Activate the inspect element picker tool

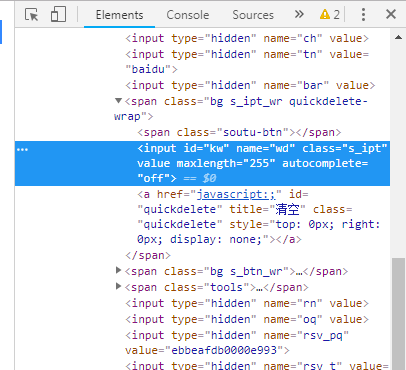tap(32, 15)
